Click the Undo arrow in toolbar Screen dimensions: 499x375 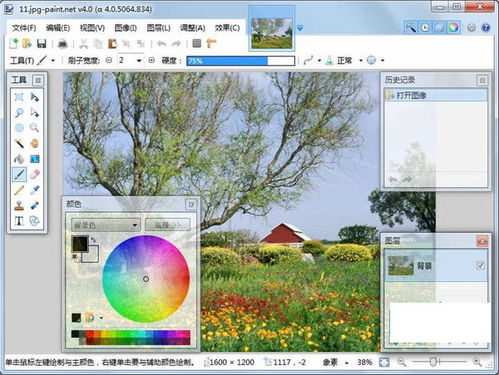162,43
